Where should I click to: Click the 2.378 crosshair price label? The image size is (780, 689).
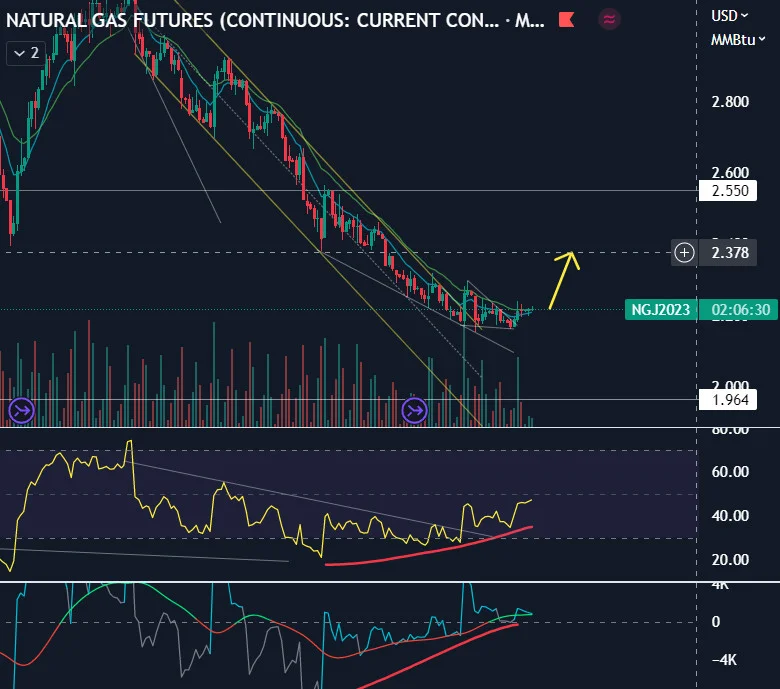click(730, 253)
